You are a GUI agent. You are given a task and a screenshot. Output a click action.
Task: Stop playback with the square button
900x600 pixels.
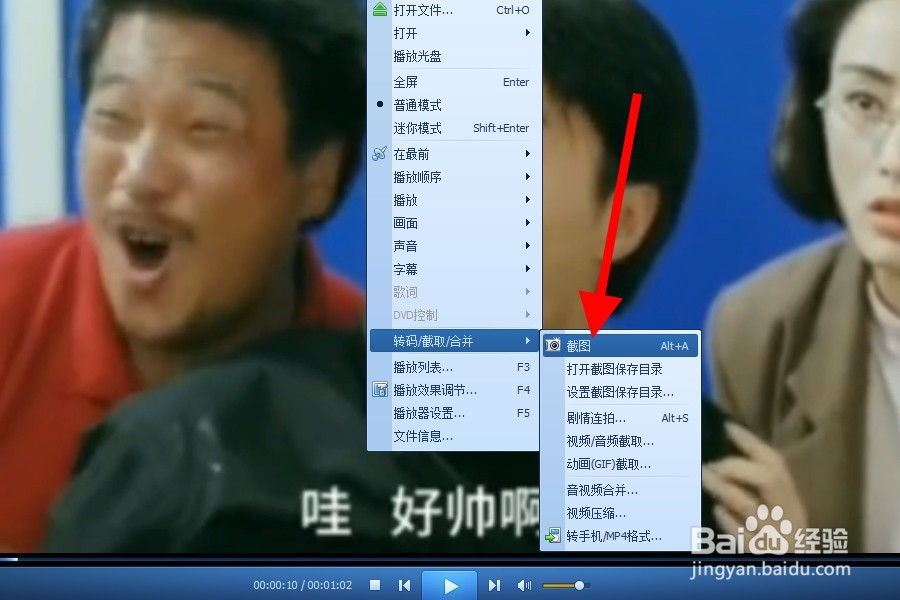(x=375, y=584)
